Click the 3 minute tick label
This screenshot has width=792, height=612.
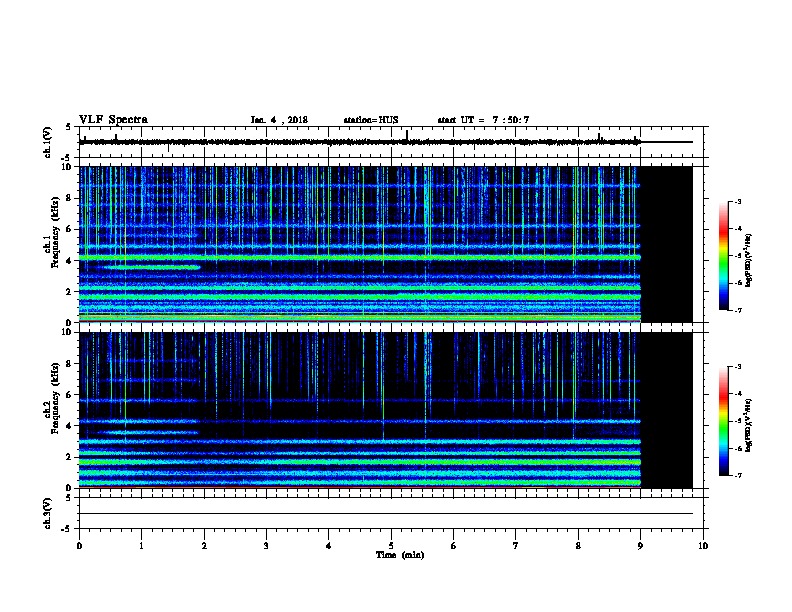[x=266, y=545]
